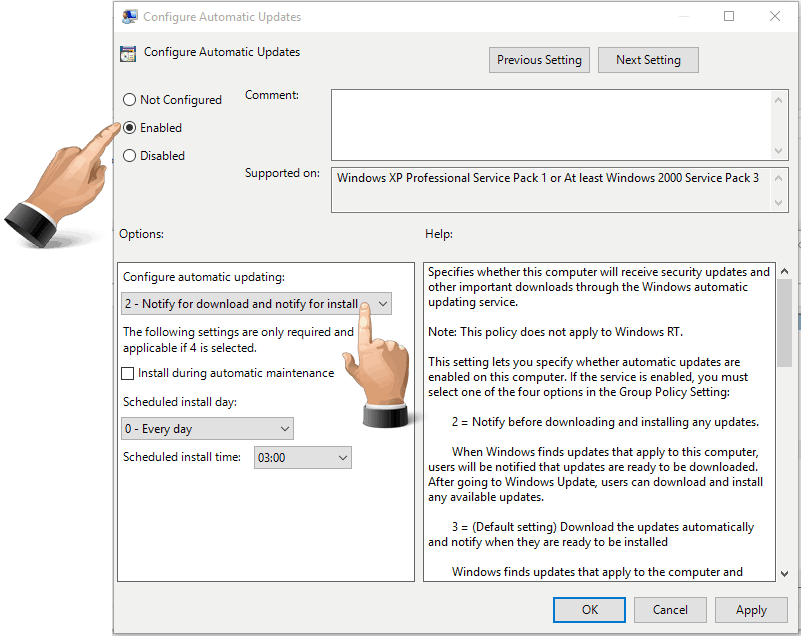This screenshot has width=801, height=636.
Task: Click the Comment box scroll down arrow
Action: click(778, 151)
